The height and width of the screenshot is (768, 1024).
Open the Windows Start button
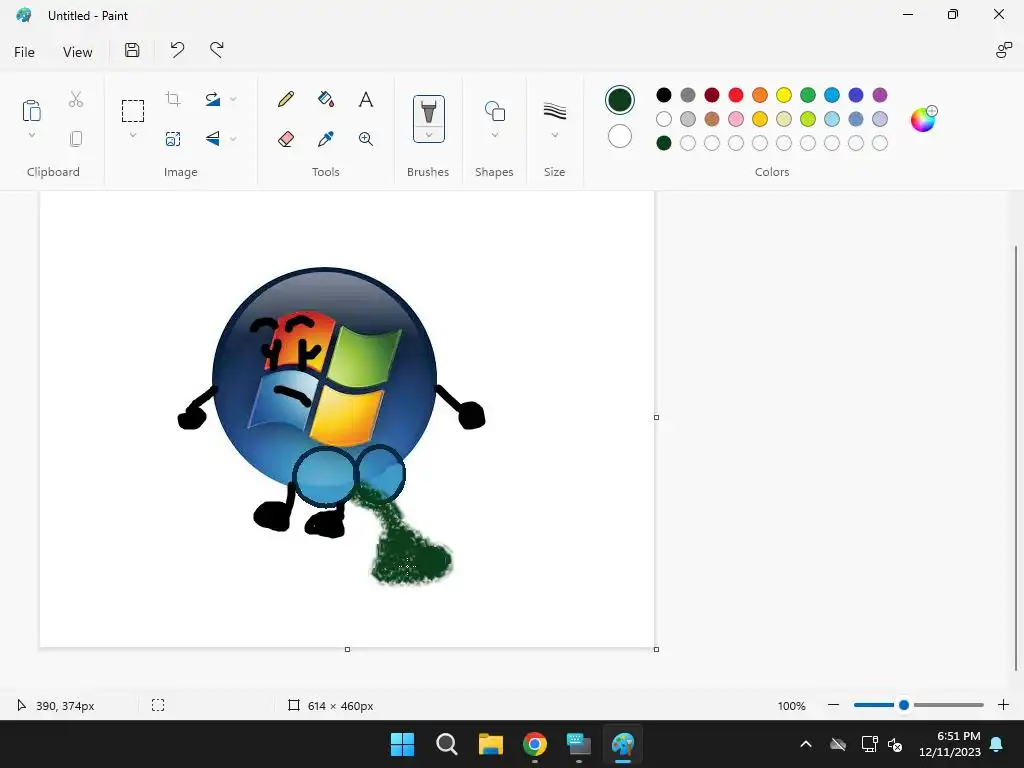click(x=402, y=744)
